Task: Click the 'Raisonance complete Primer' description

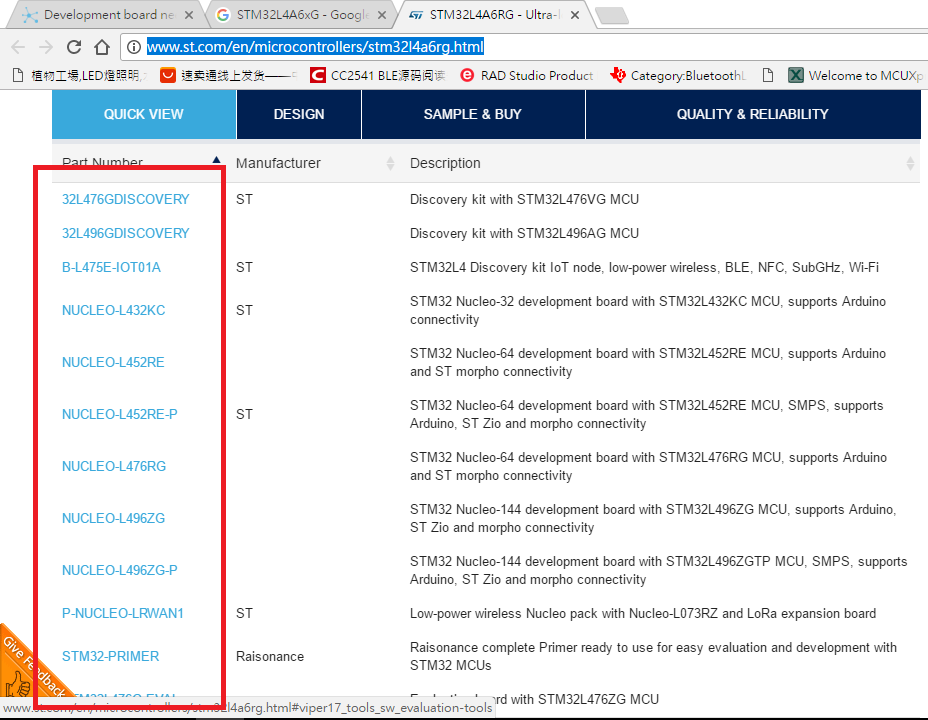Action: click(653, 657)
